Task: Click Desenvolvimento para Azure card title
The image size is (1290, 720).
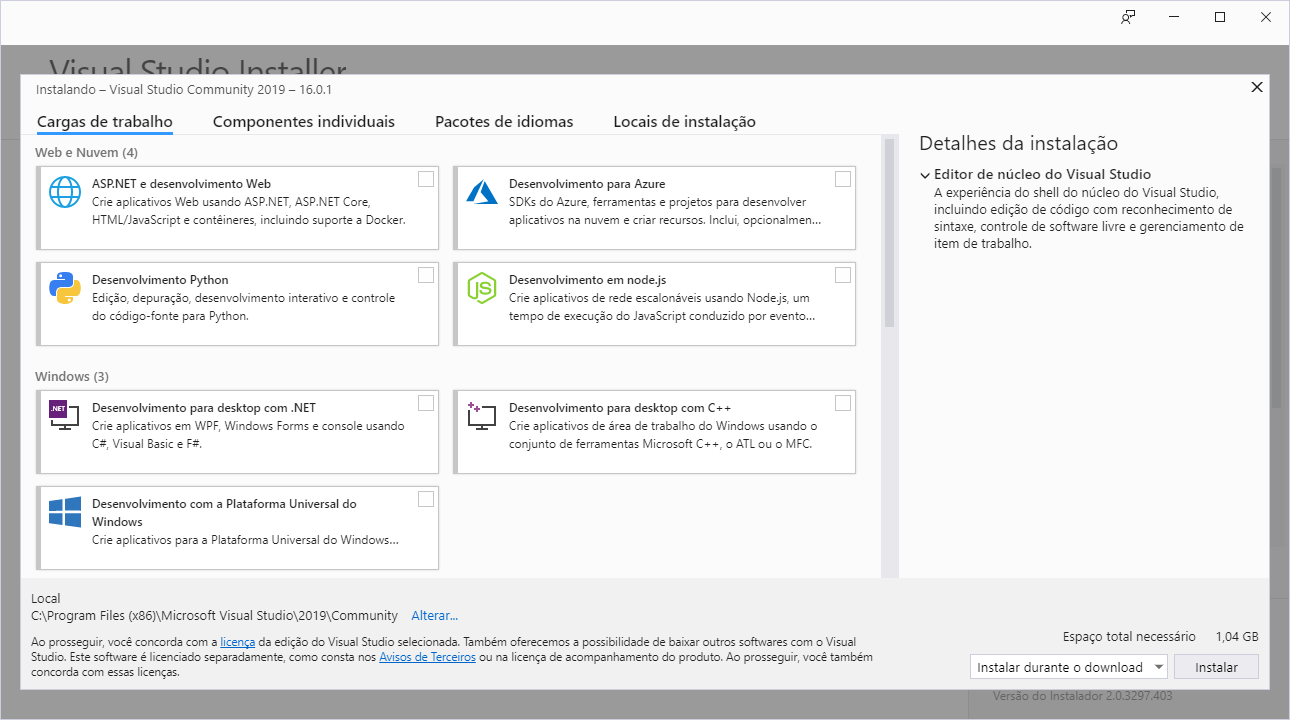Action: [587, 184]
